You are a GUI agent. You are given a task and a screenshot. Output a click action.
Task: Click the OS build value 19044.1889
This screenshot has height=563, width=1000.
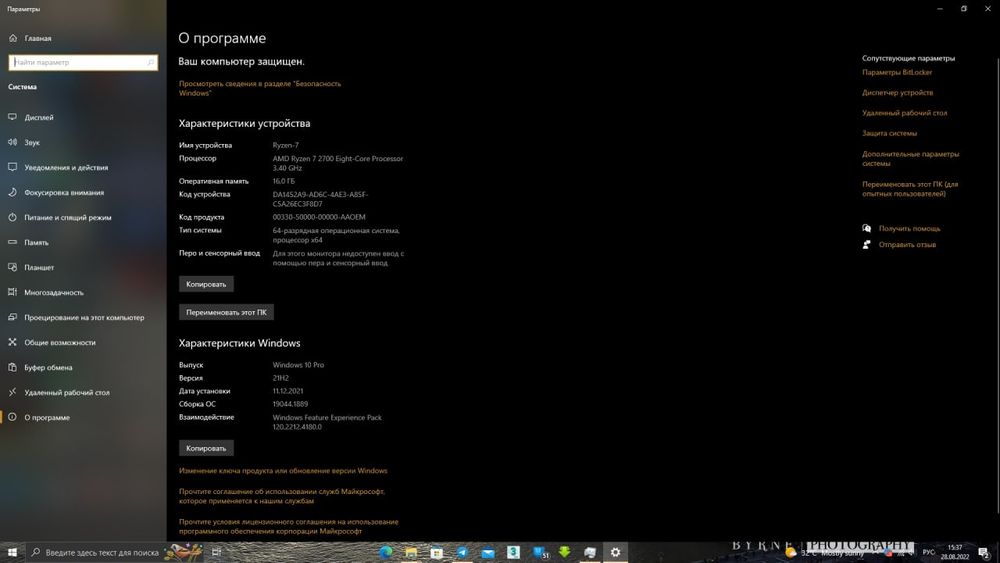click(x=290, y=404)
